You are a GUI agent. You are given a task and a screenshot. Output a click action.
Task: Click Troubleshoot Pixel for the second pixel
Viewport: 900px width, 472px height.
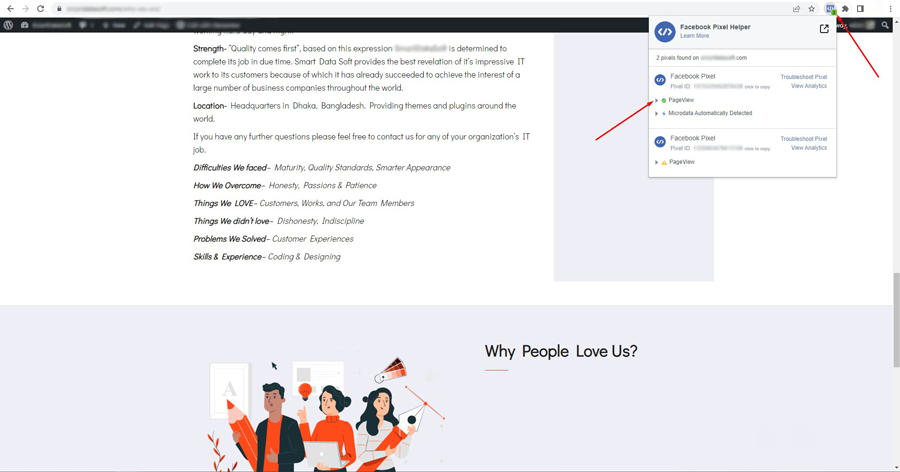click(x=804, y=139)
